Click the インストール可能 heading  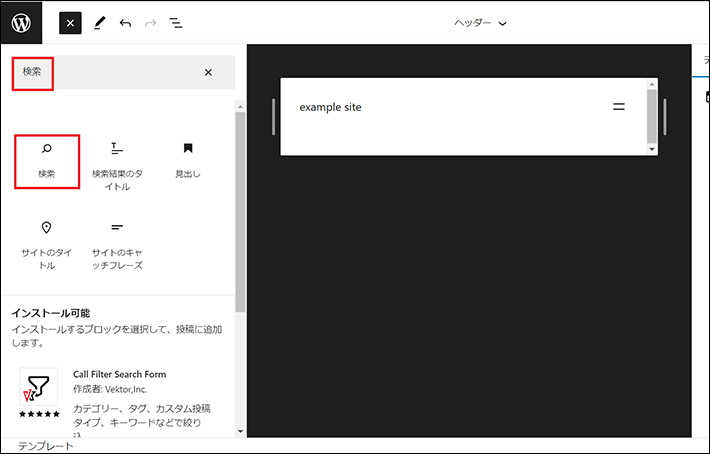pos(51,313)
